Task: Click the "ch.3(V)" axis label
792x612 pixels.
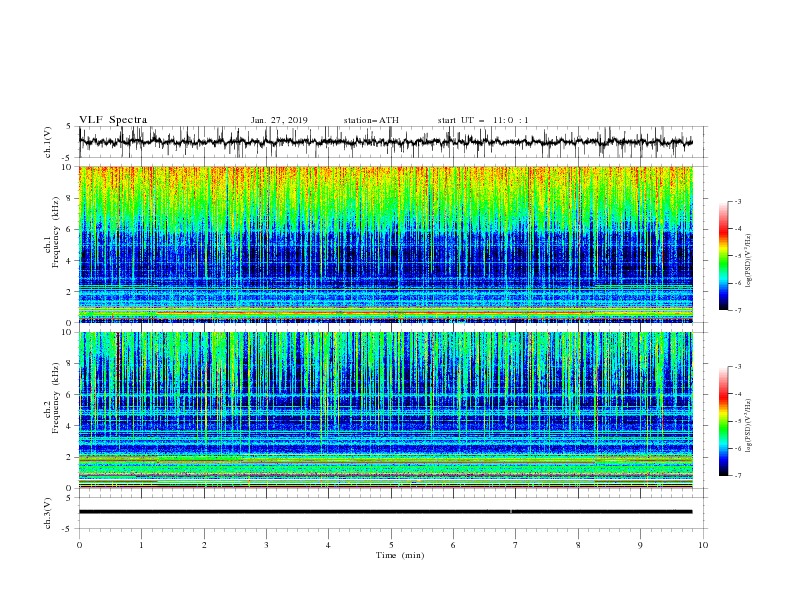Action: (48, 513)
